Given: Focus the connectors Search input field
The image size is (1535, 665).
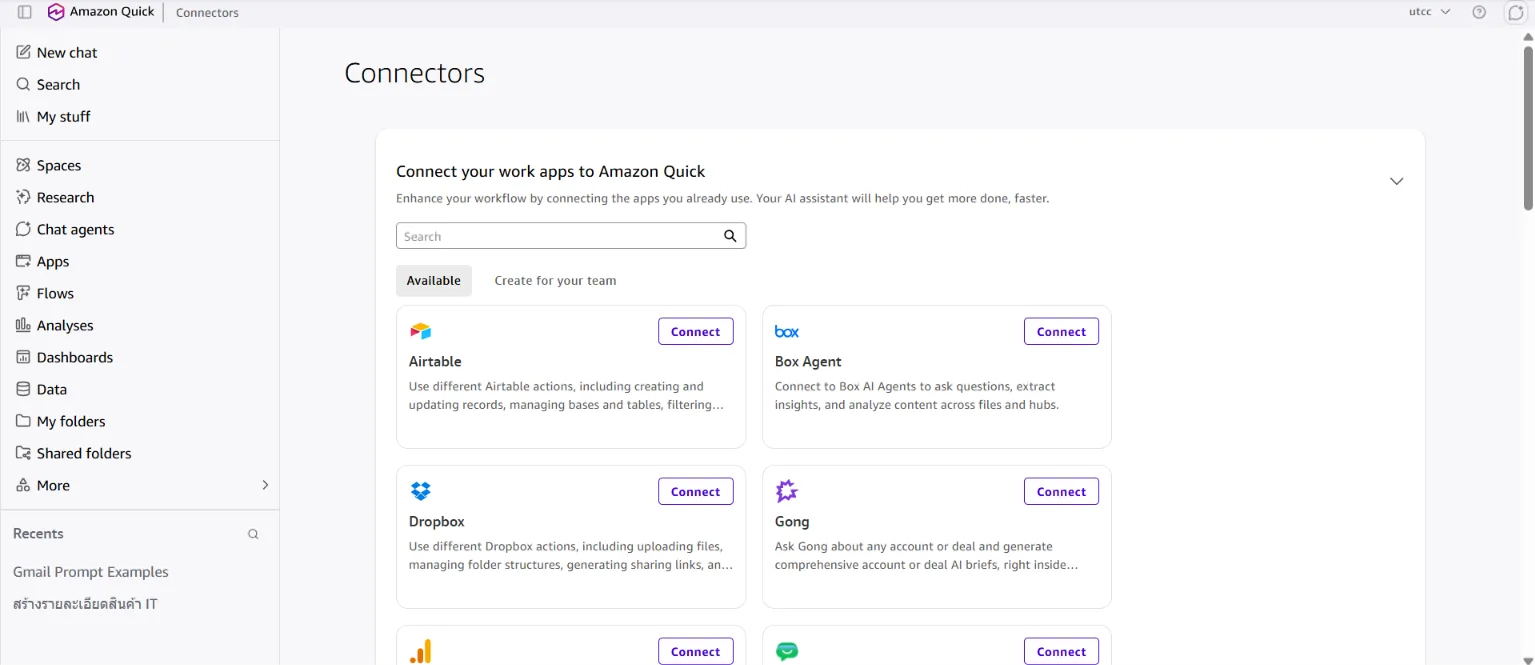Looking at the screenshot, I should (571, 236).
